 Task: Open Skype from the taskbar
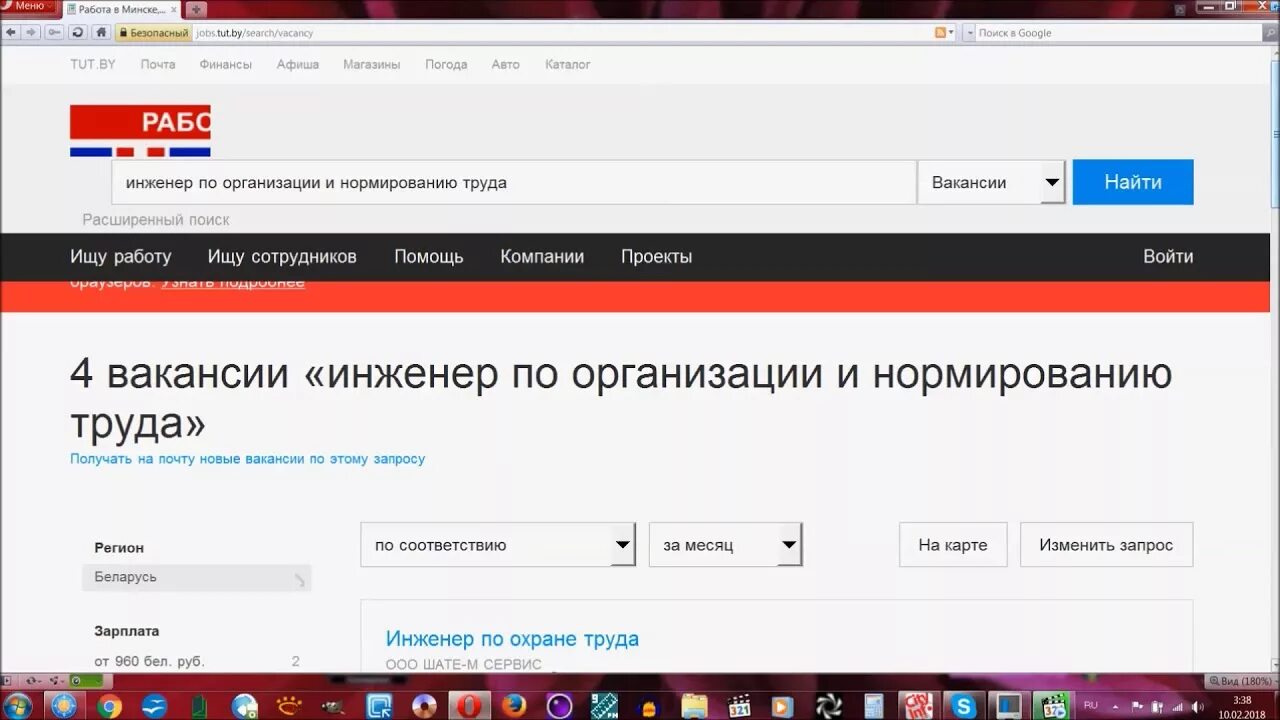[963, 706]
